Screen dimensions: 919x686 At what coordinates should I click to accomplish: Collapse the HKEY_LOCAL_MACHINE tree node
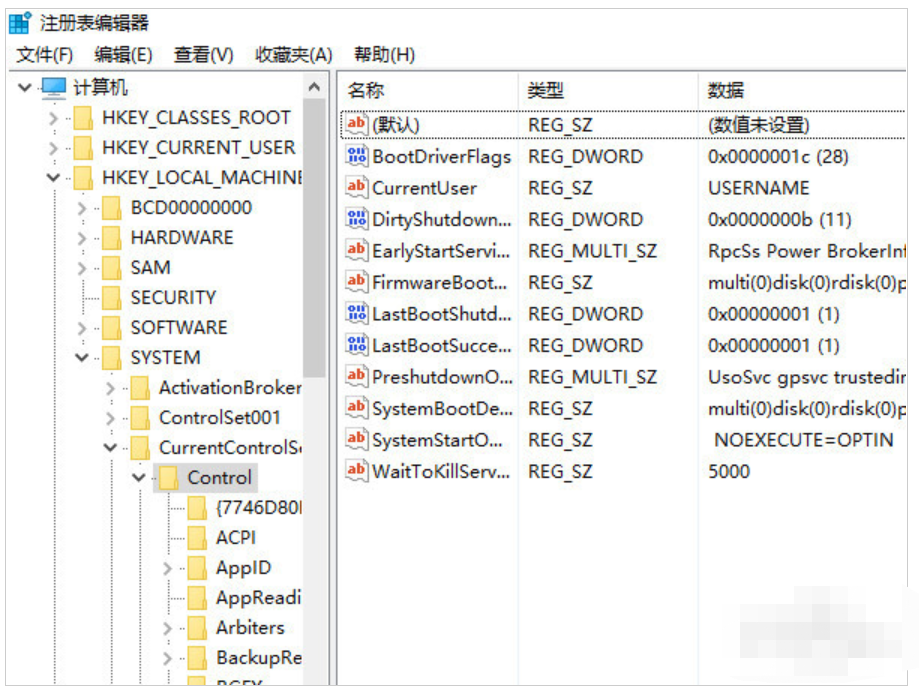pos(53,178)
